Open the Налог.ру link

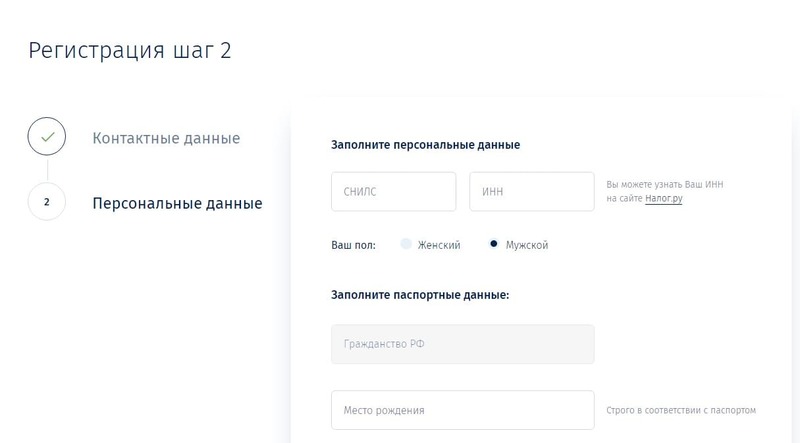point(664,199)
